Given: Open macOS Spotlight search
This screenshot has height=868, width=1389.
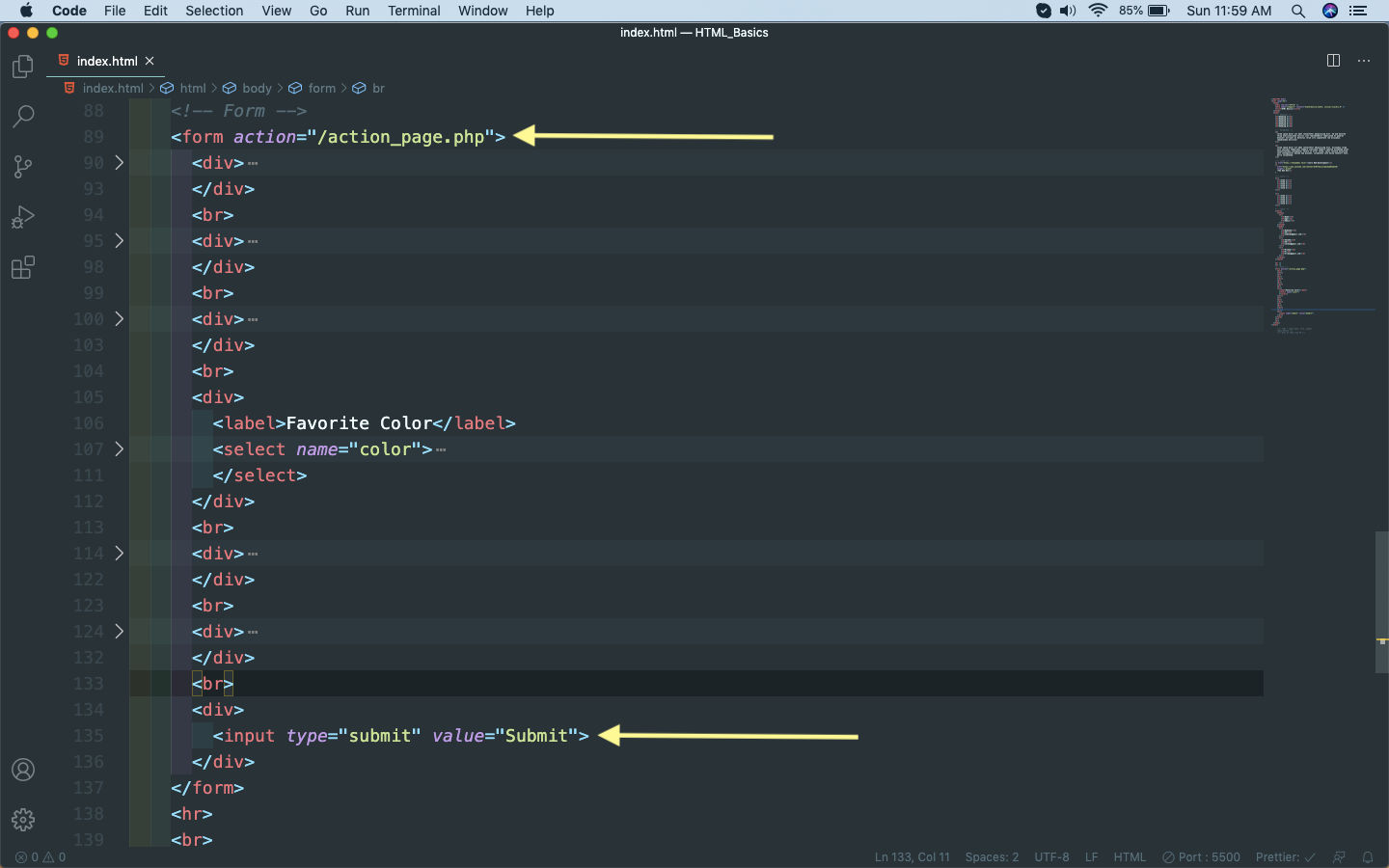Looking at the screenshot, I should 1298,11.
